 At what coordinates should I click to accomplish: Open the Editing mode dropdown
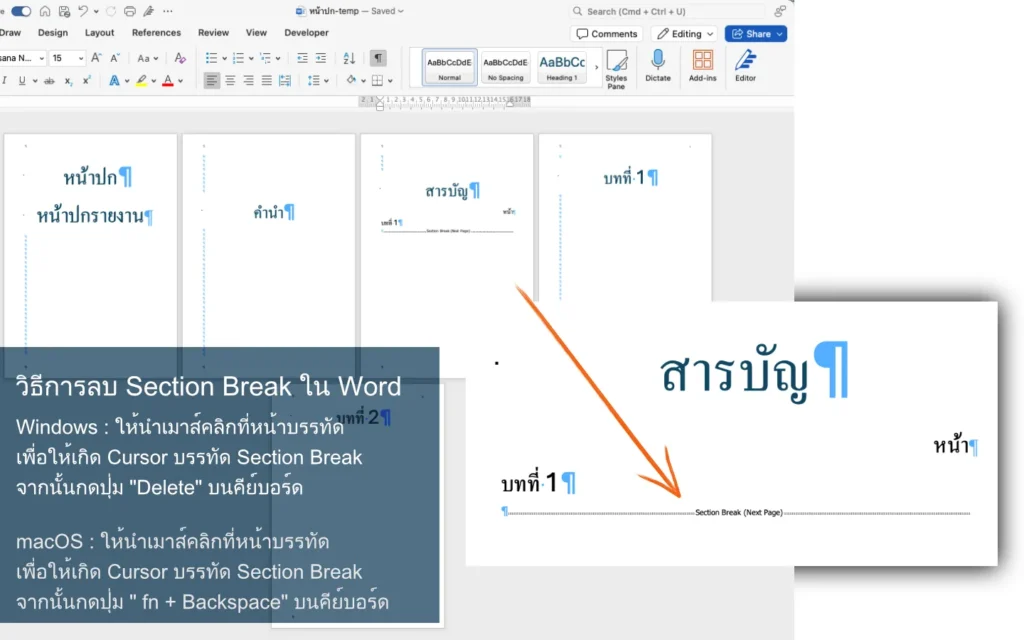coord(685,34)
